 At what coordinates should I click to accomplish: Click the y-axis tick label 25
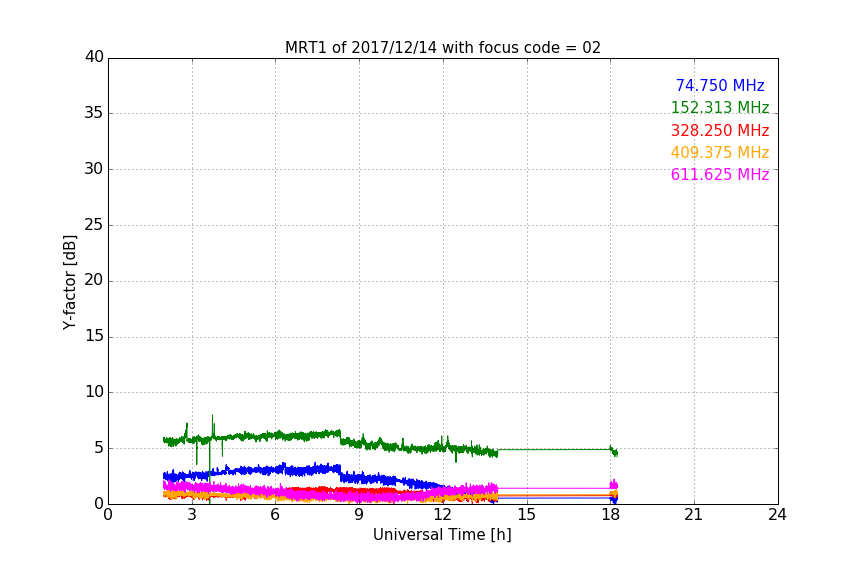[94, 224]
